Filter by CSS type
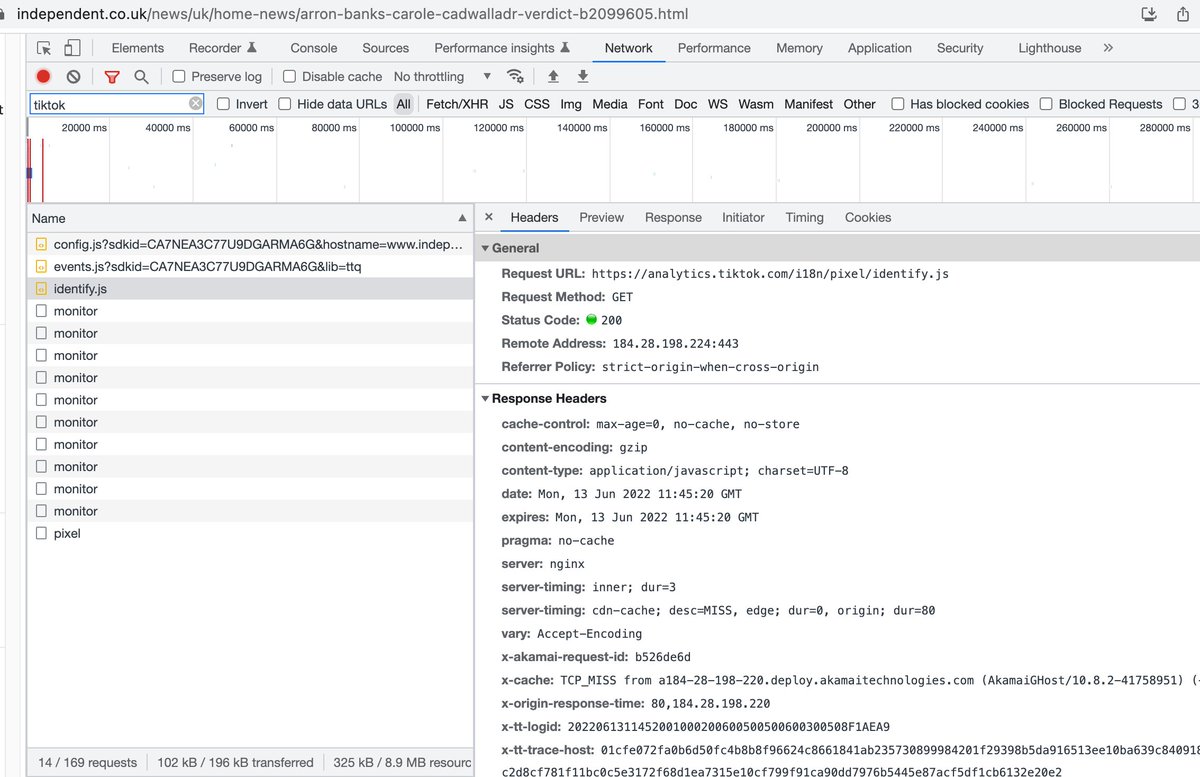This screenshot has height=777, width=1200. [537, 104]
